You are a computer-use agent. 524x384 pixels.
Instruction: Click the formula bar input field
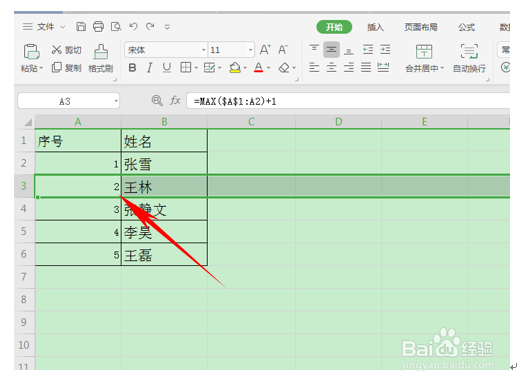[348, 101]
